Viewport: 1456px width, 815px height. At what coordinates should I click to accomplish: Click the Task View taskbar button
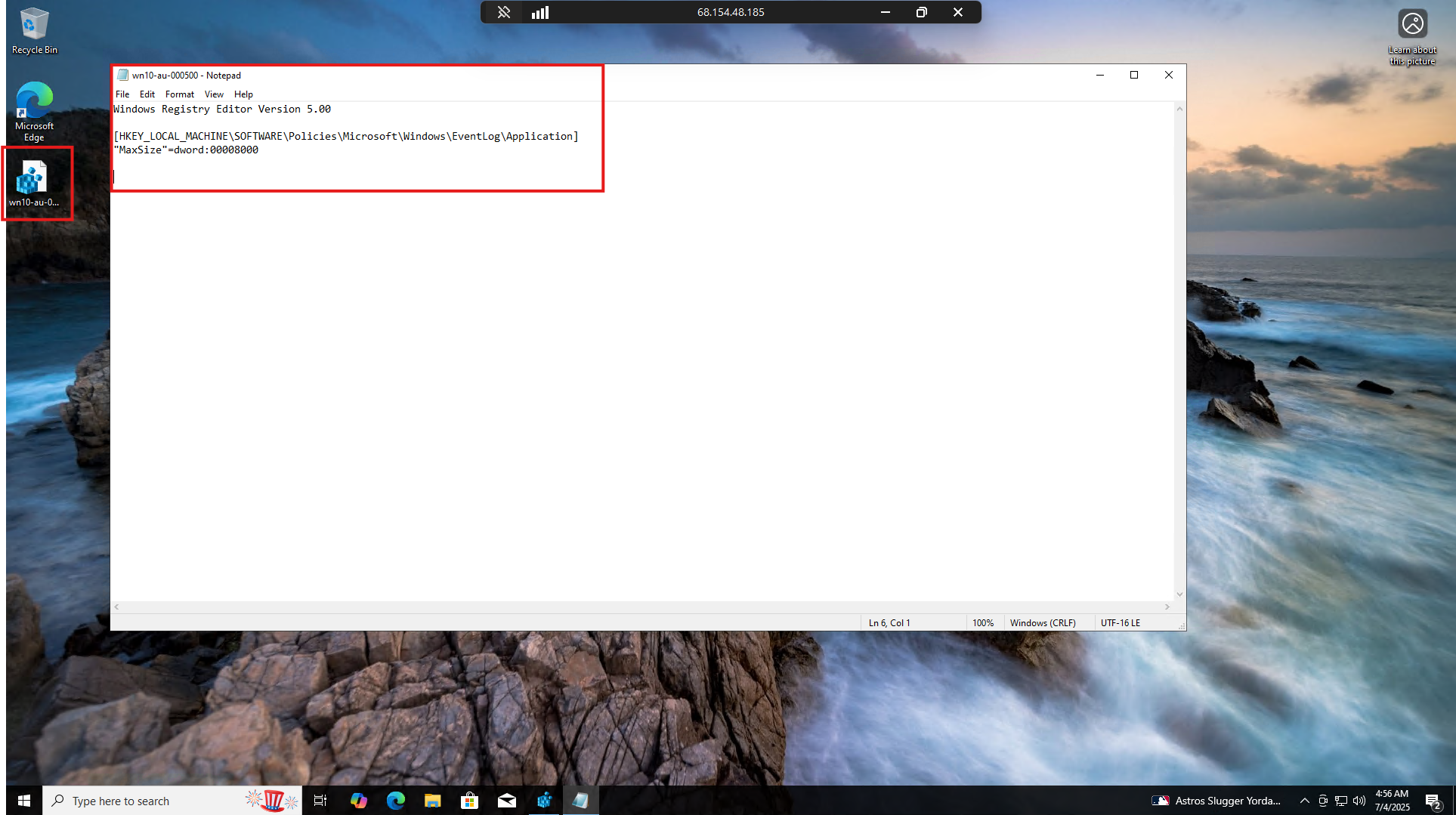320,801
